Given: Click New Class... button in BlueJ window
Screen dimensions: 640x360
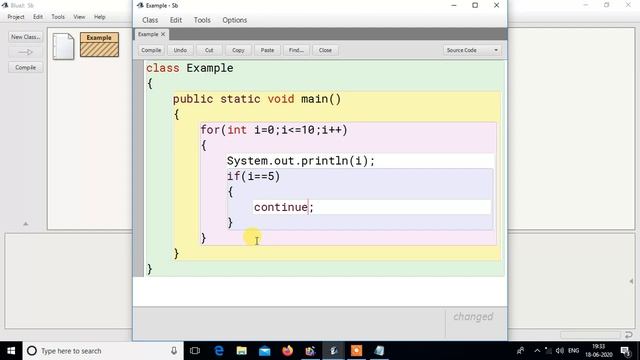Looking at the screenshot, I should [x=25, y=37].
